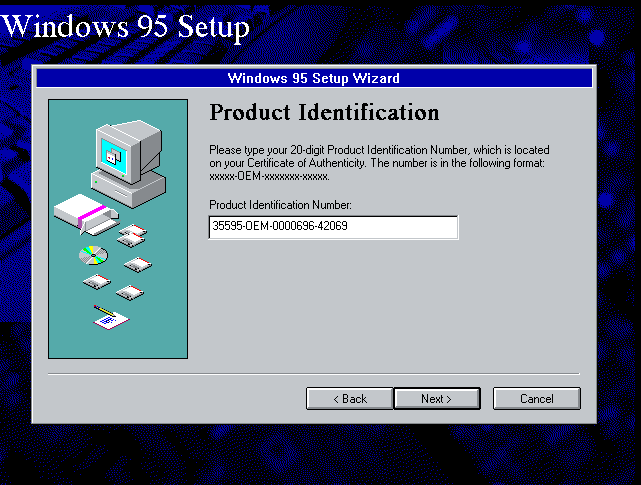Click the Next button
This screenshot has height=485, width=641.
coord(437,398)
